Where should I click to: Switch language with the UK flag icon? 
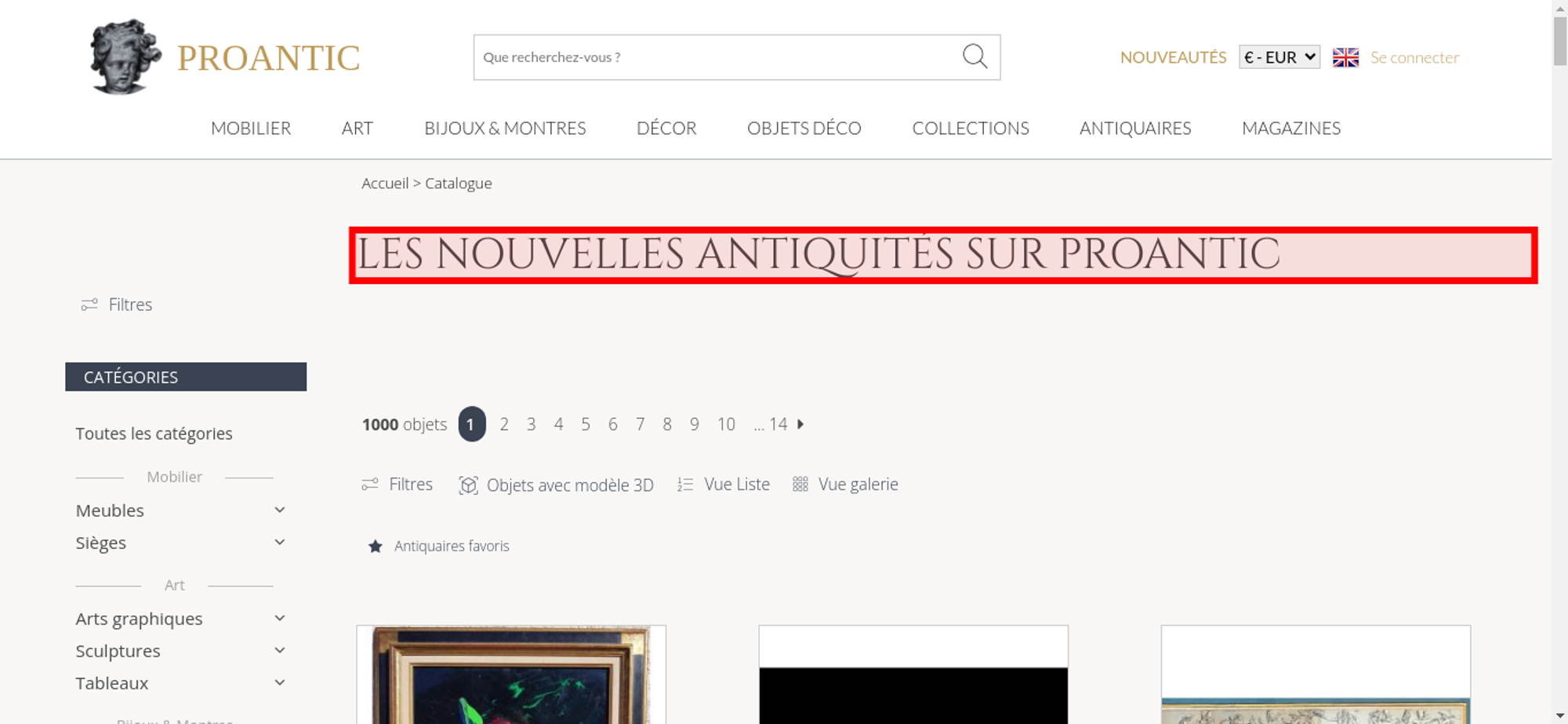pyautogui.click(x=1345, y=57)
